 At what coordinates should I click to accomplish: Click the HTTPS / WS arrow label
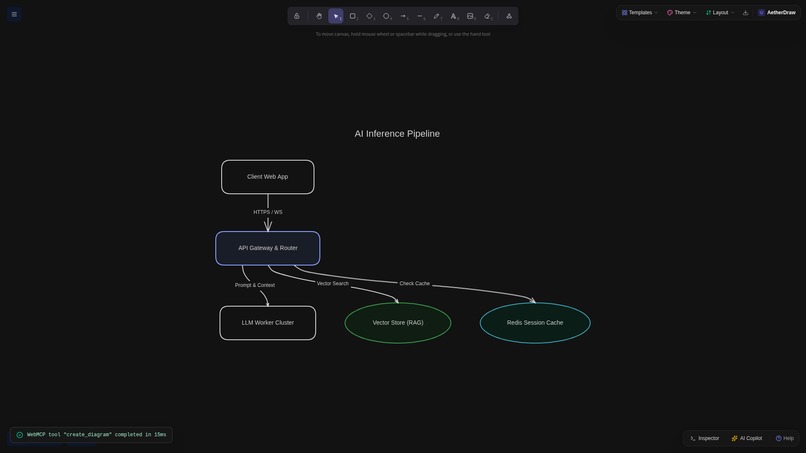(268, 212)
